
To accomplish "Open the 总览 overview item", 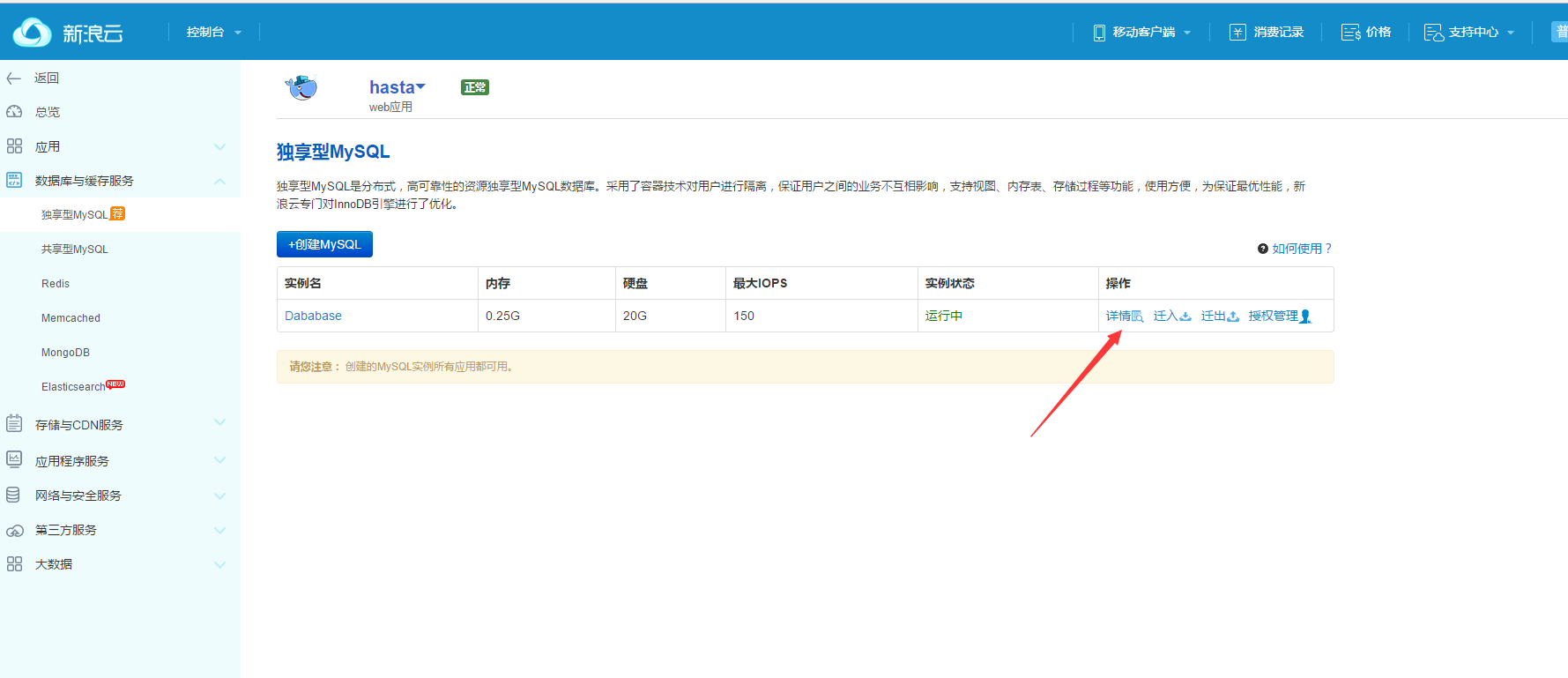I will [48, 112].
